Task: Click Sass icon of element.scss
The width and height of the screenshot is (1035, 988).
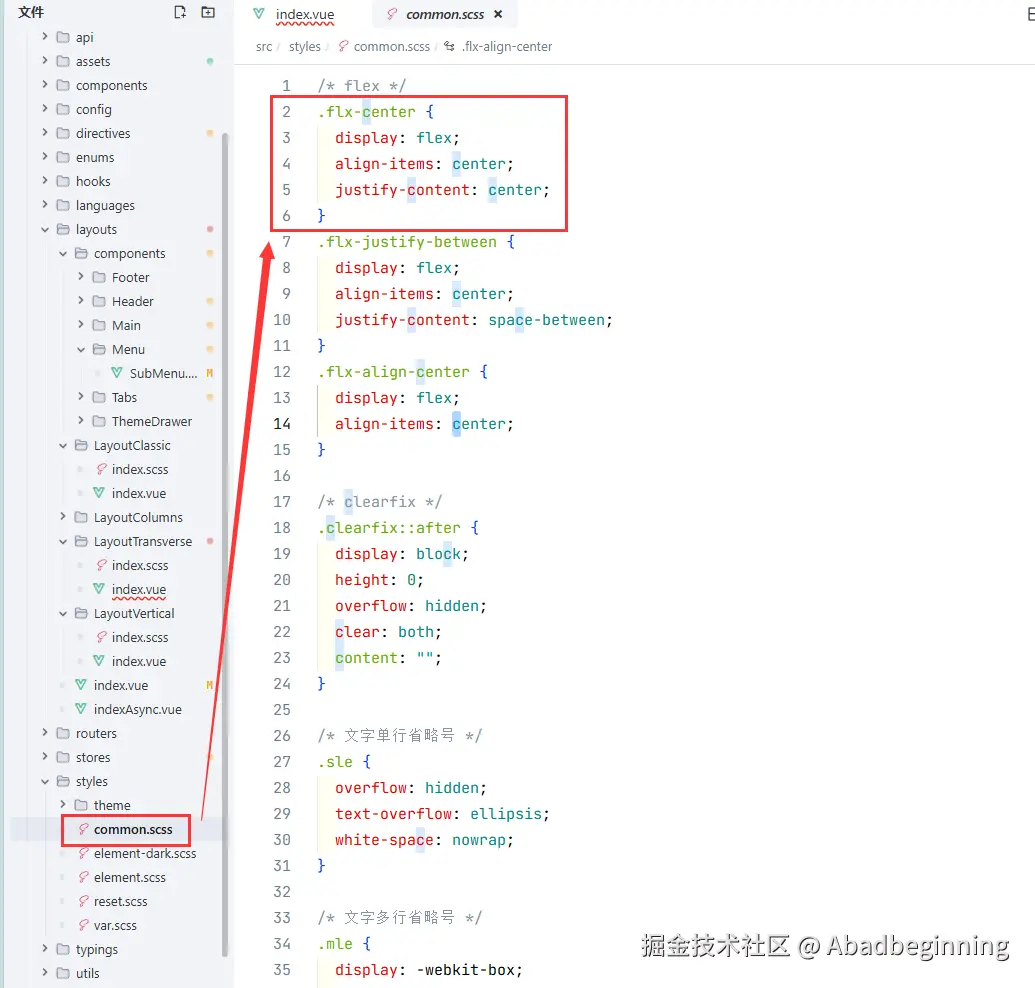Action: pyautogui.click(x=83, y=877)
